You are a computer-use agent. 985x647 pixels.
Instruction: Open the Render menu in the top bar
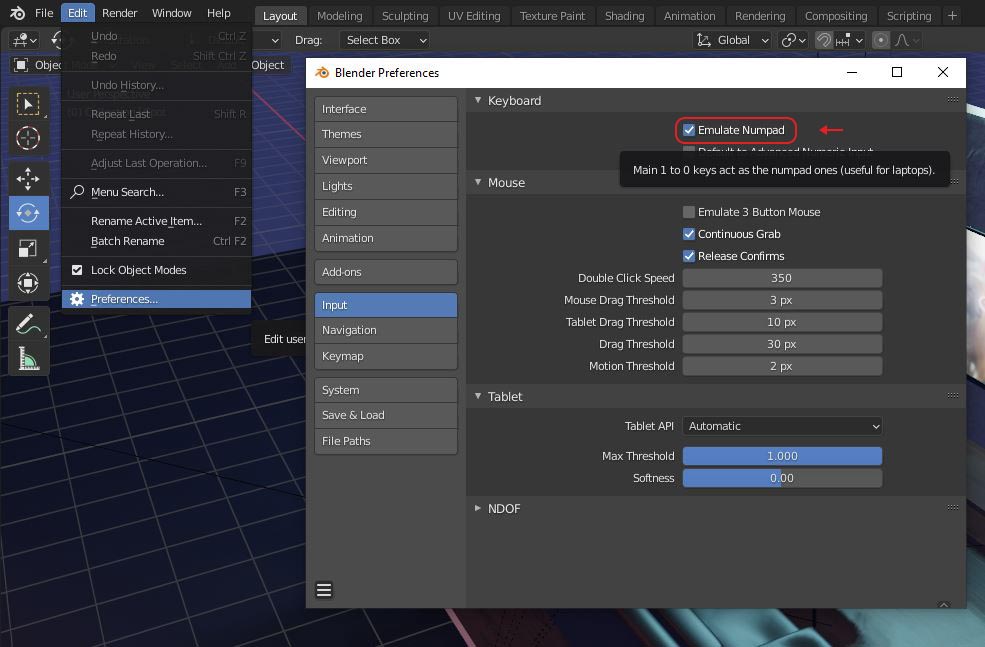coord(118,12)
